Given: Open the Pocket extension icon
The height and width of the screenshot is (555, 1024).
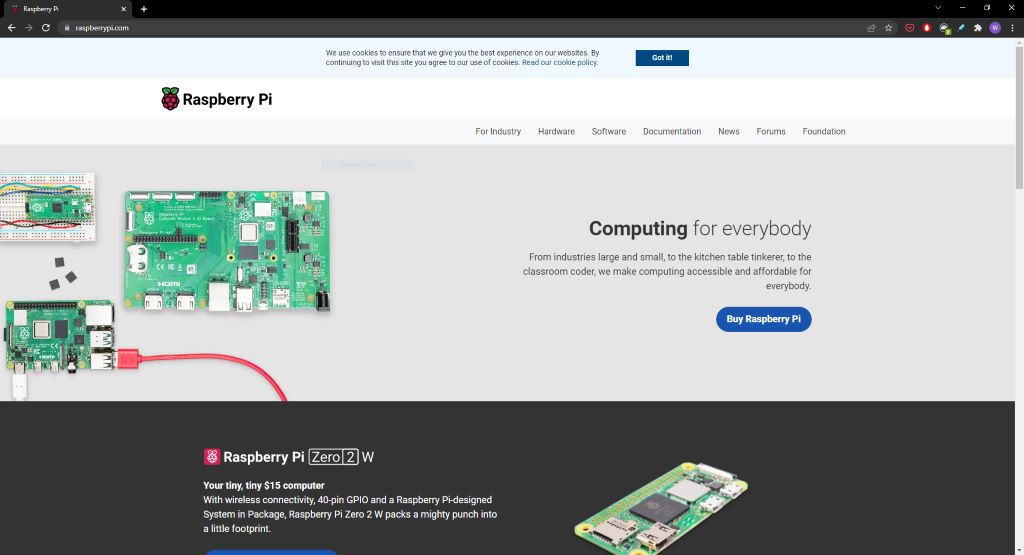Looking at the screenshot, I should tap(910, 28).
